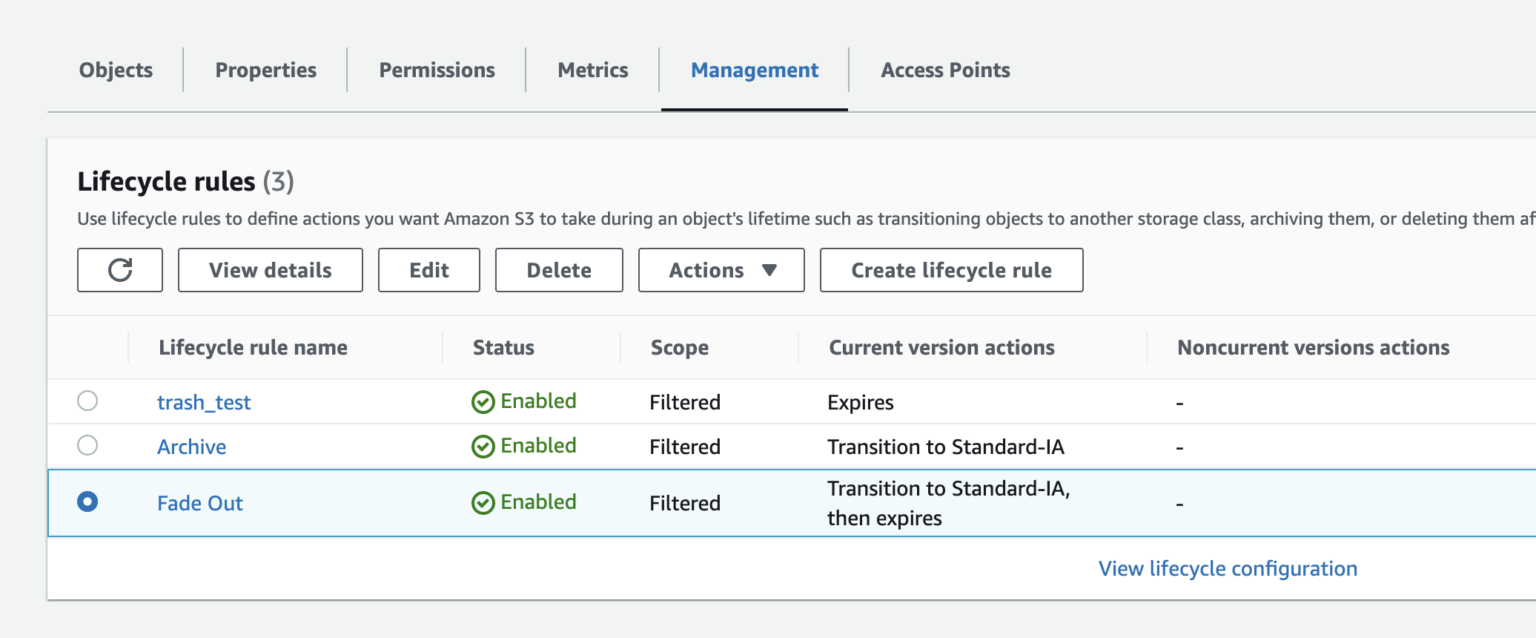Go to the Access Points tab
This screenshot has height=638, width=1536.
tap(945, 70)
